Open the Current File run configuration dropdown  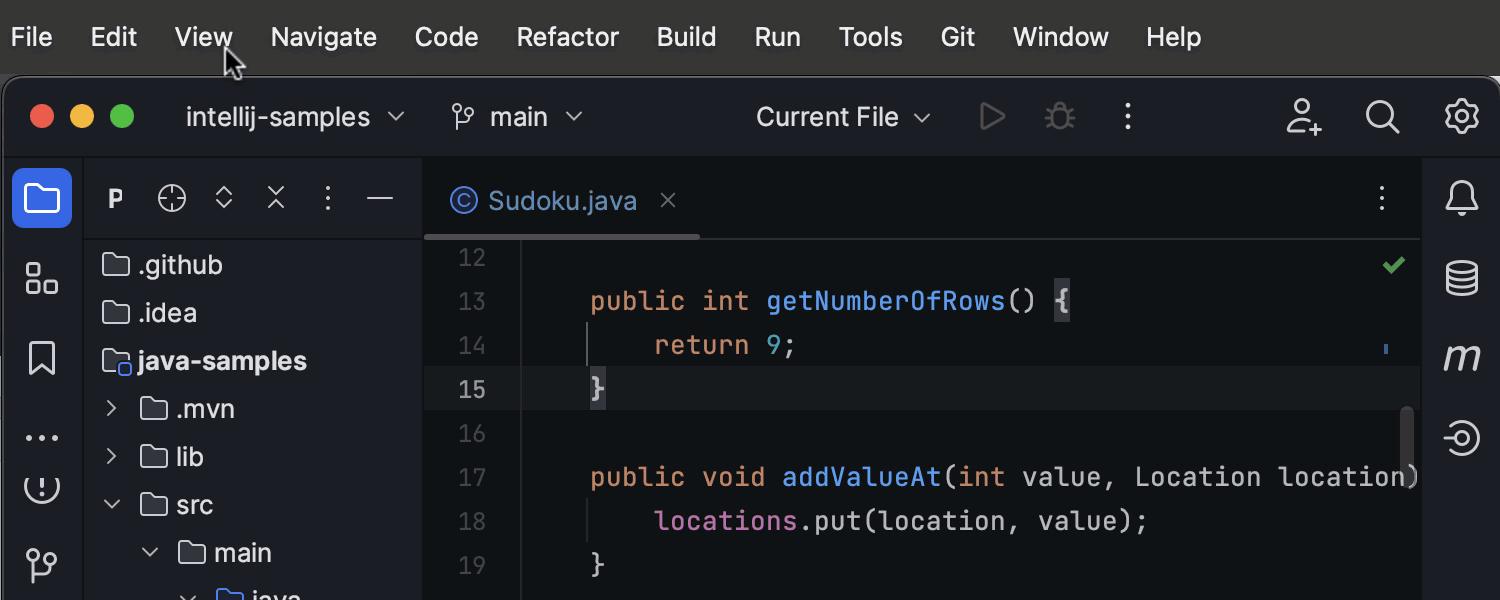coord(842,117)
